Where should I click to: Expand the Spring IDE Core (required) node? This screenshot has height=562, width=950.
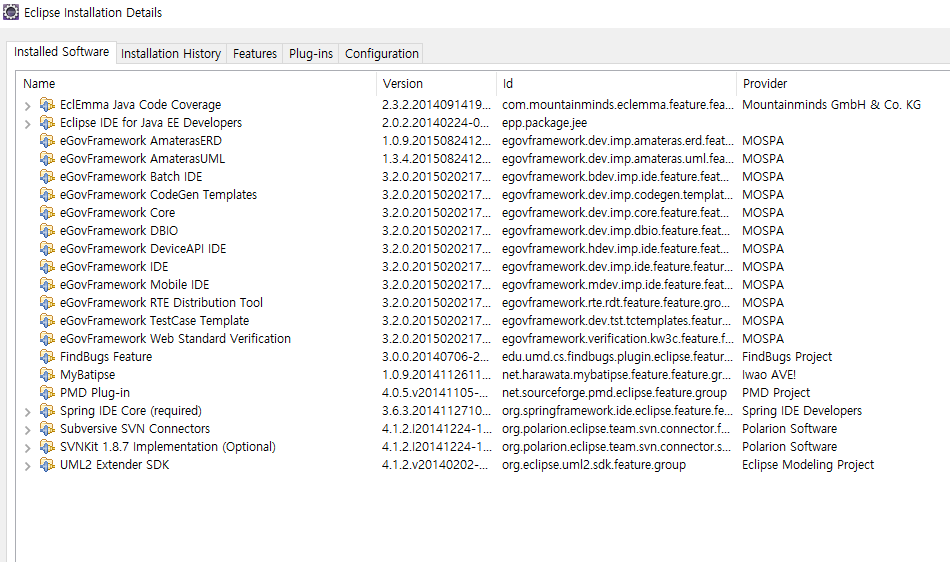27,412
